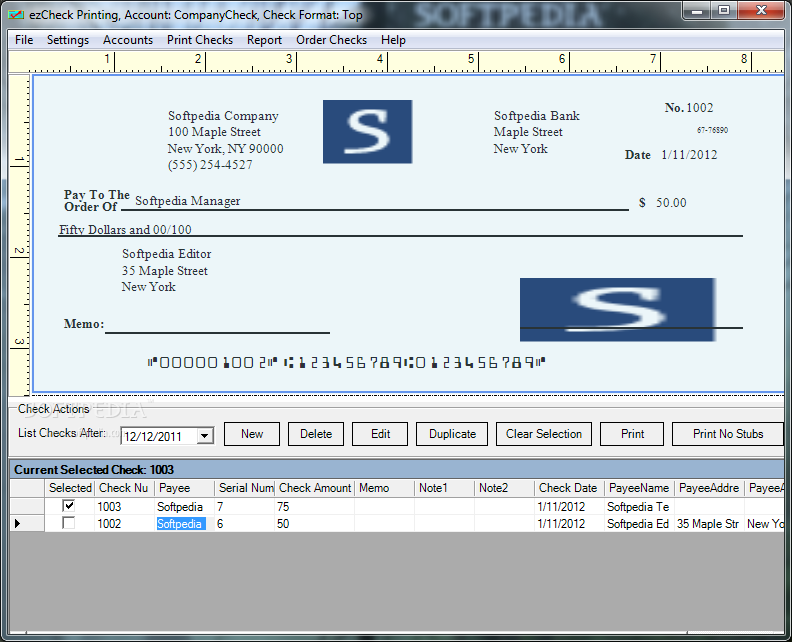Viewport: 792px width, 642px height.
Task: Click serial number cell 7
Action: coord(244,506)
